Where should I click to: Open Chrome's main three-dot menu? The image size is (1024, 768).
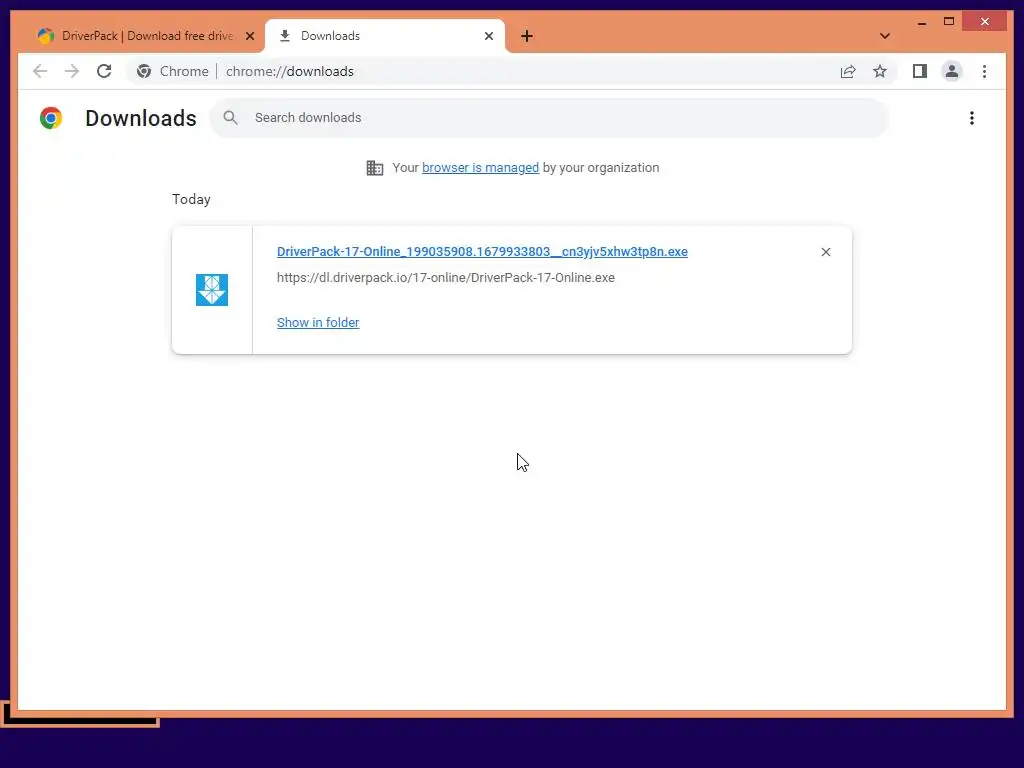(x=984, y=71)
